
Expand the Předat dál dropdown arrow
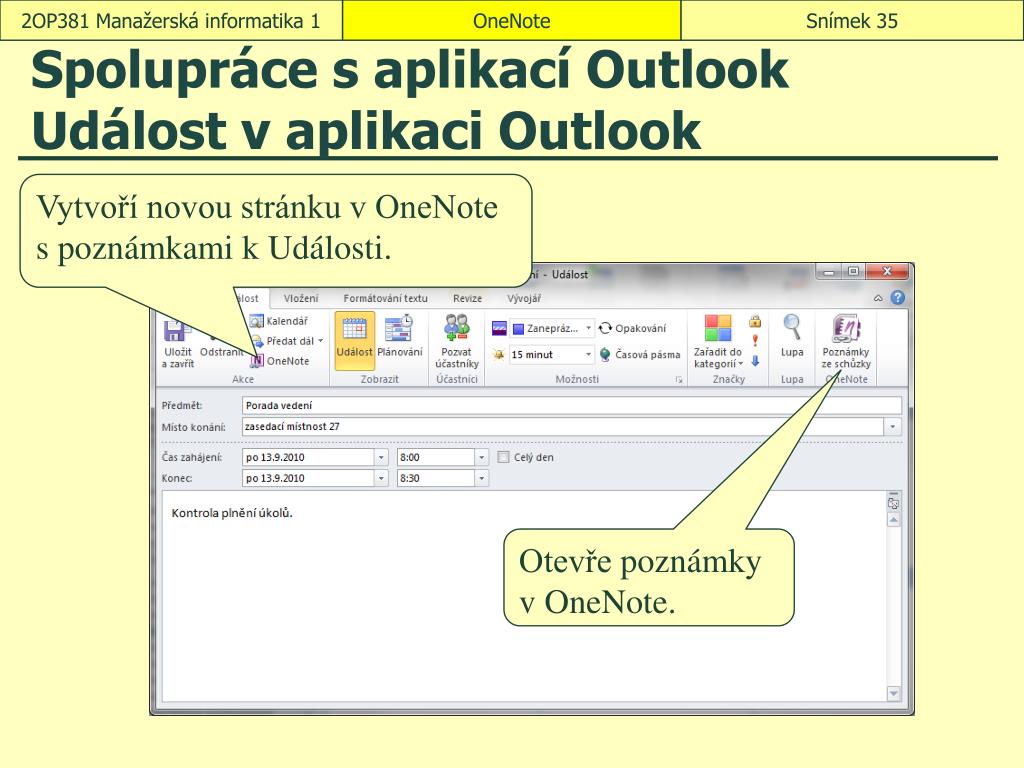pos(321,341)
